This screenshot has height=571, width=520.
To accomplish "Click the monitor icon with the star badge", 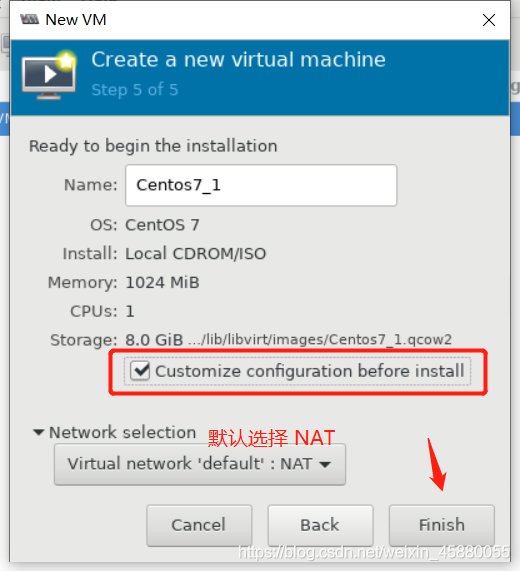I will [49, 75].
